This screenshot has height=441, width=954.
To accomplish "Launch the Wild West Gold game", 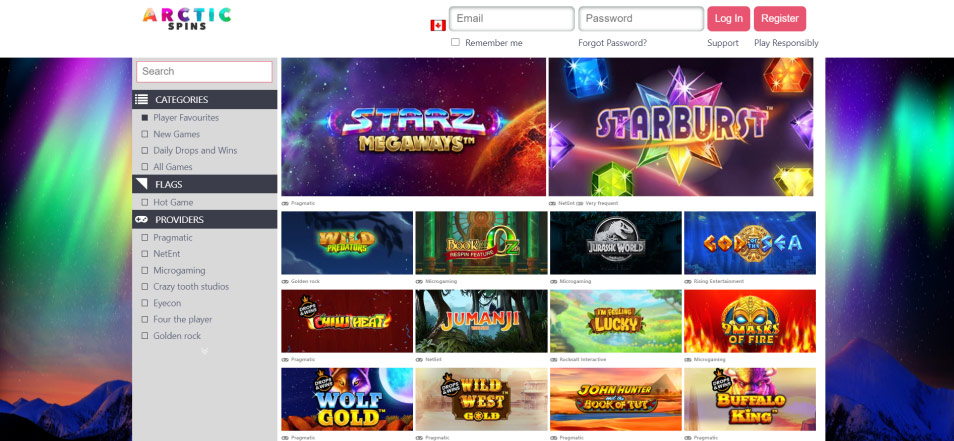I will point(481,399).
